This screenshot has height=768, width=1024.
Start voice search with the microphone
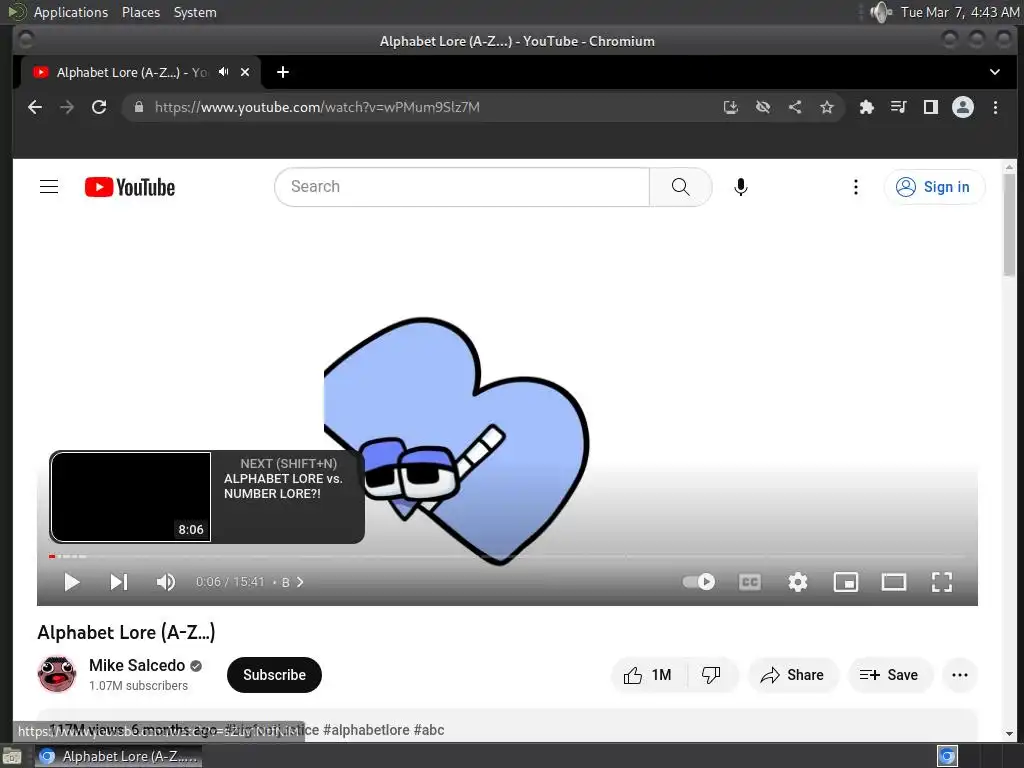[741, 187]
